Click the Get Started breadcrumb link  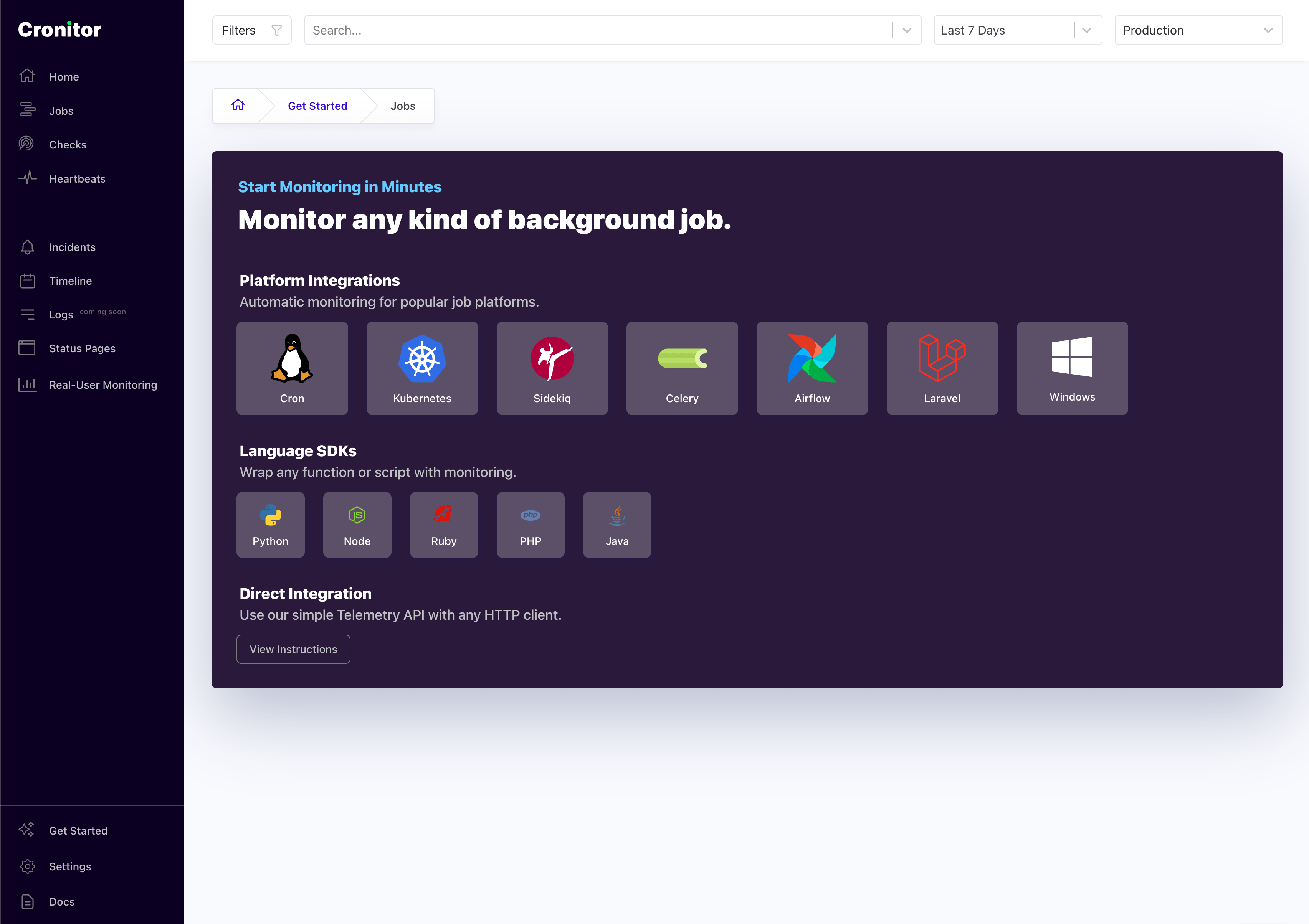(317, 106)
